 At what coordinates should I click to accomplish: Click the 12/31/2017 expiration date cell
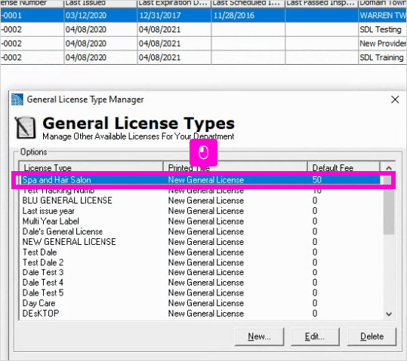point(174,15)
